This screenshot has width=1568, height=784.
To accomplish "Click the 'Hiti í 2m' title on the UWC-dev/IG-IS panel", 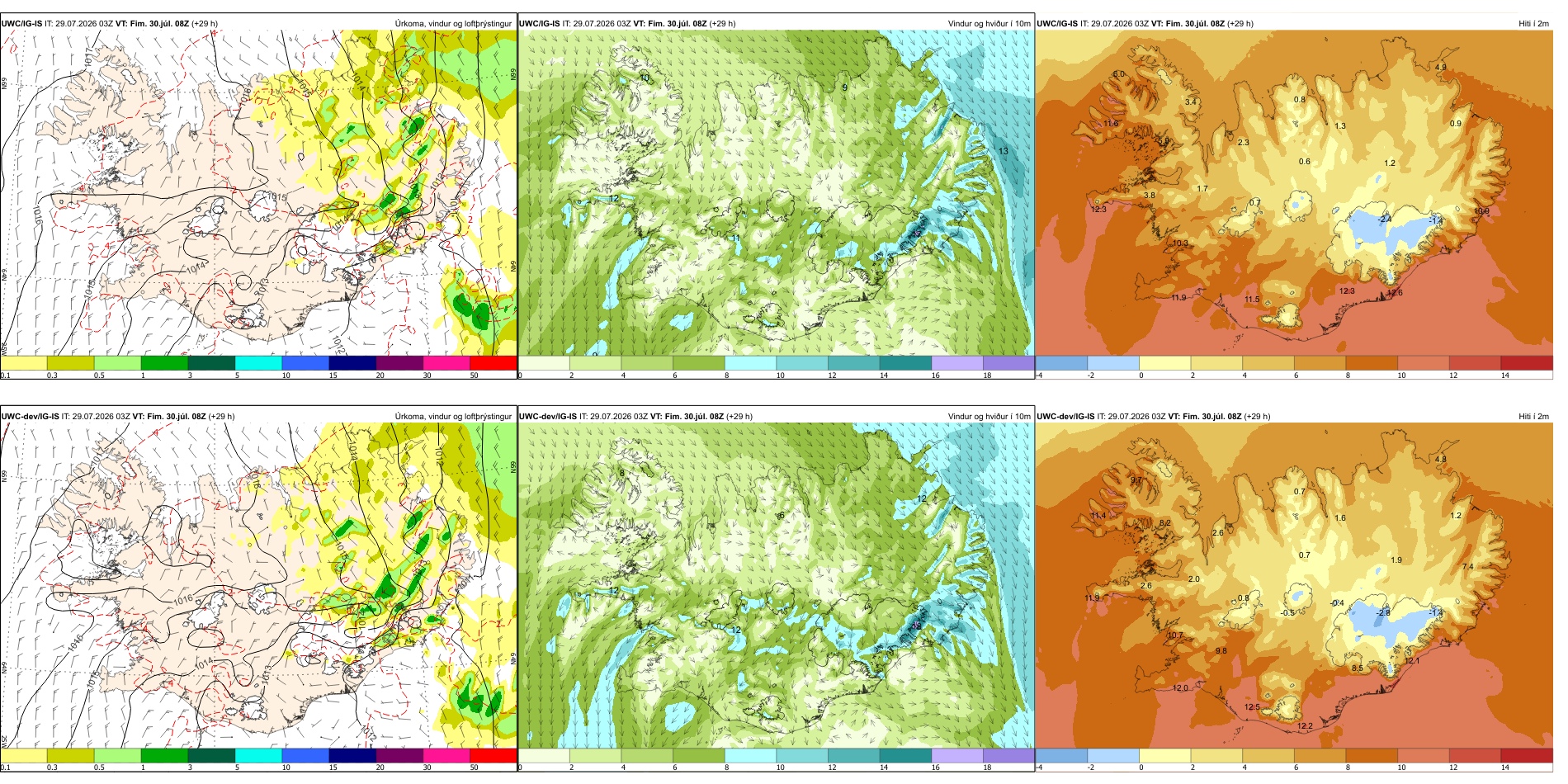I will click(1533, 417).
